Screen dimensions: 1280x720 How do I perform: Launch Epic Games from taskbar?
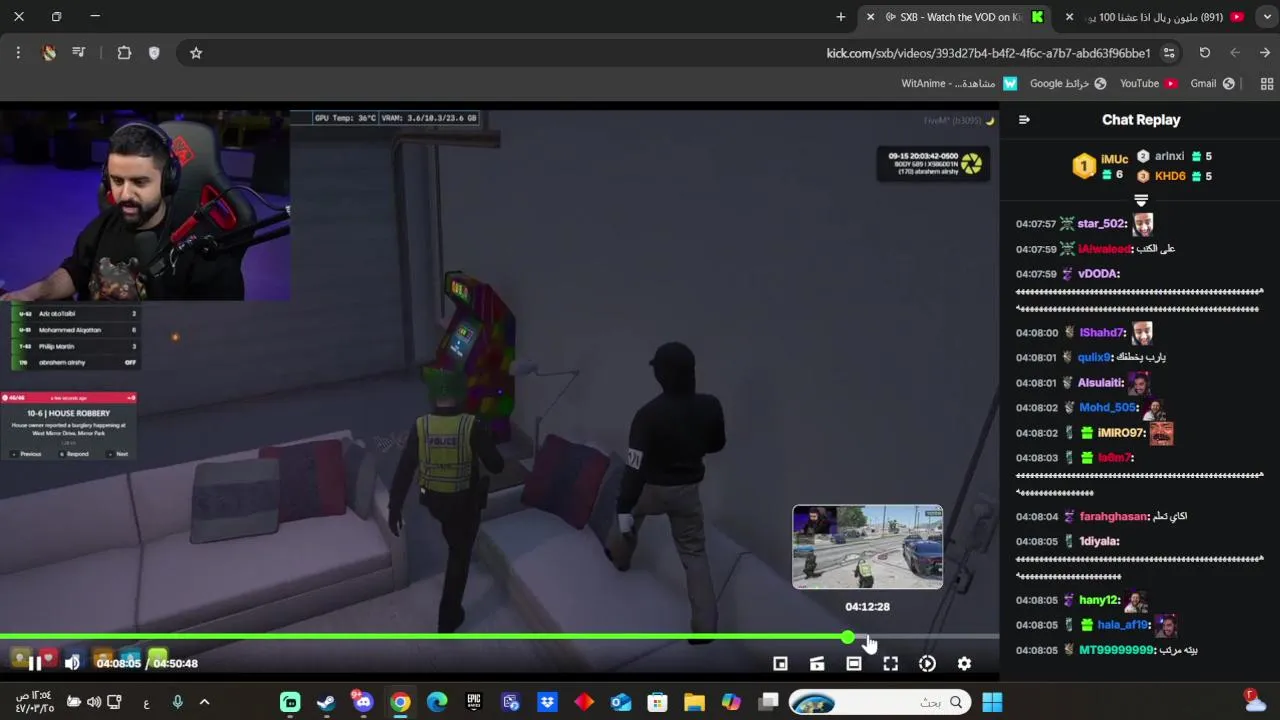click(x=474, y=703)
